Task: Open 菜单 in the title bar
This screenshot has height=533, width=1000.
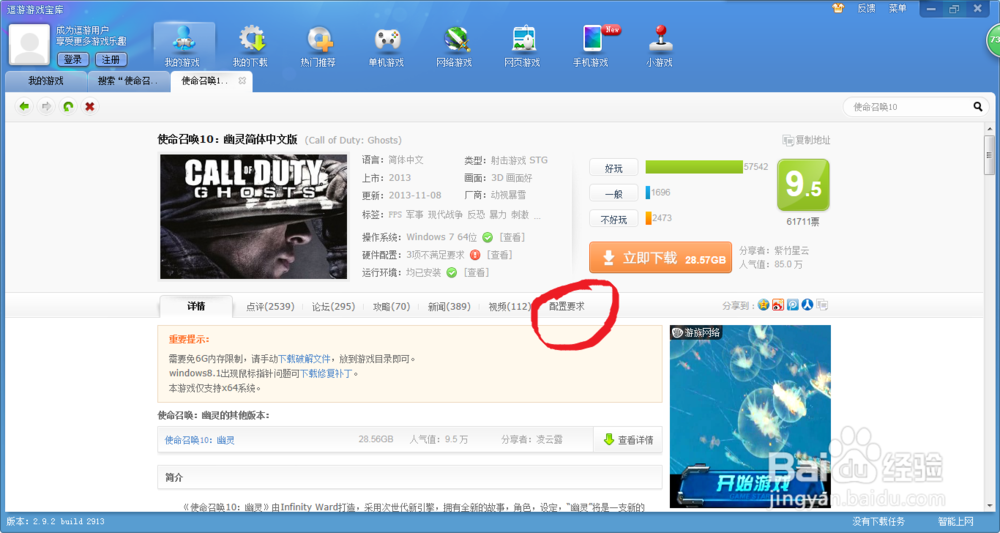Action: (x=897, y=8)
